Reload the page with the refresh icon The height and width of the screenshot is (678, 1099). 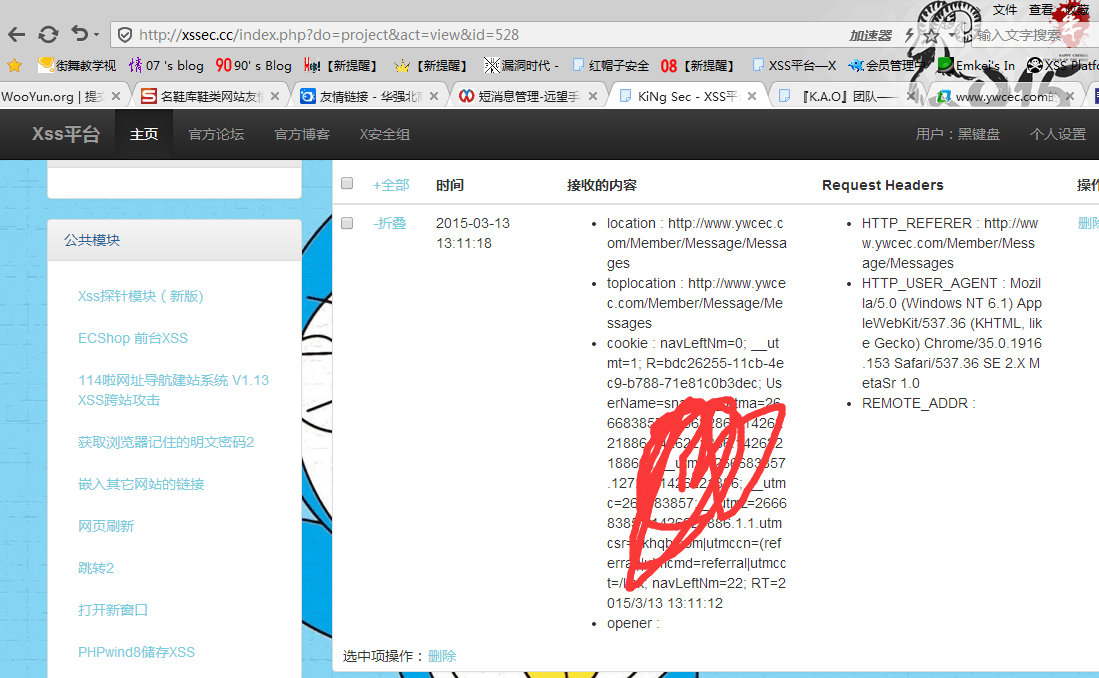(x=48, y=34)
